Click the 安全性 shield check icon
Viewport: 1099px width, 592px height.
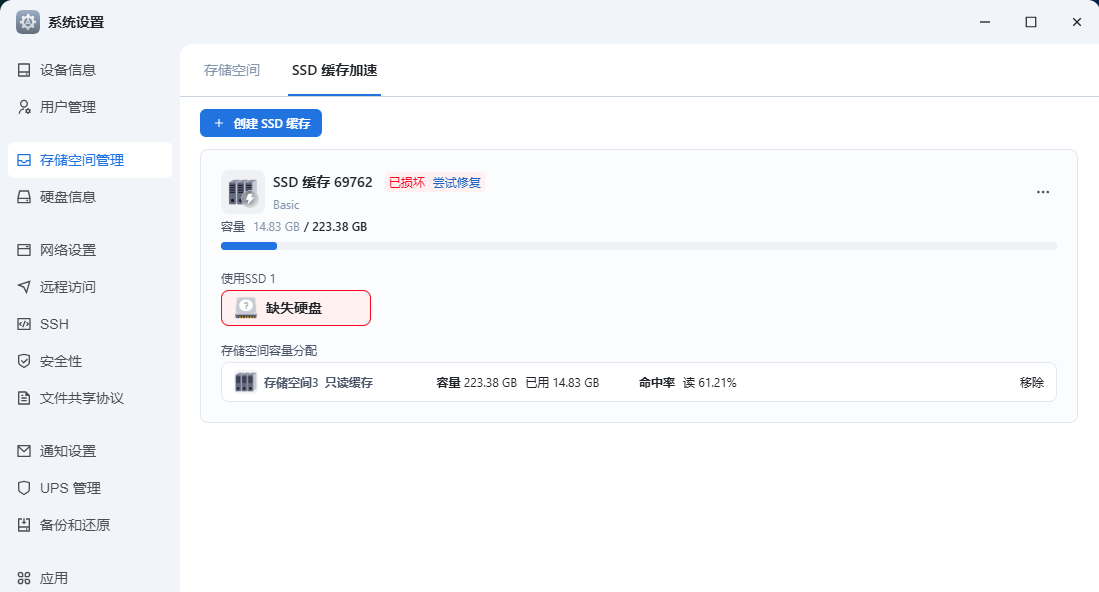click(x=24, y=362)
